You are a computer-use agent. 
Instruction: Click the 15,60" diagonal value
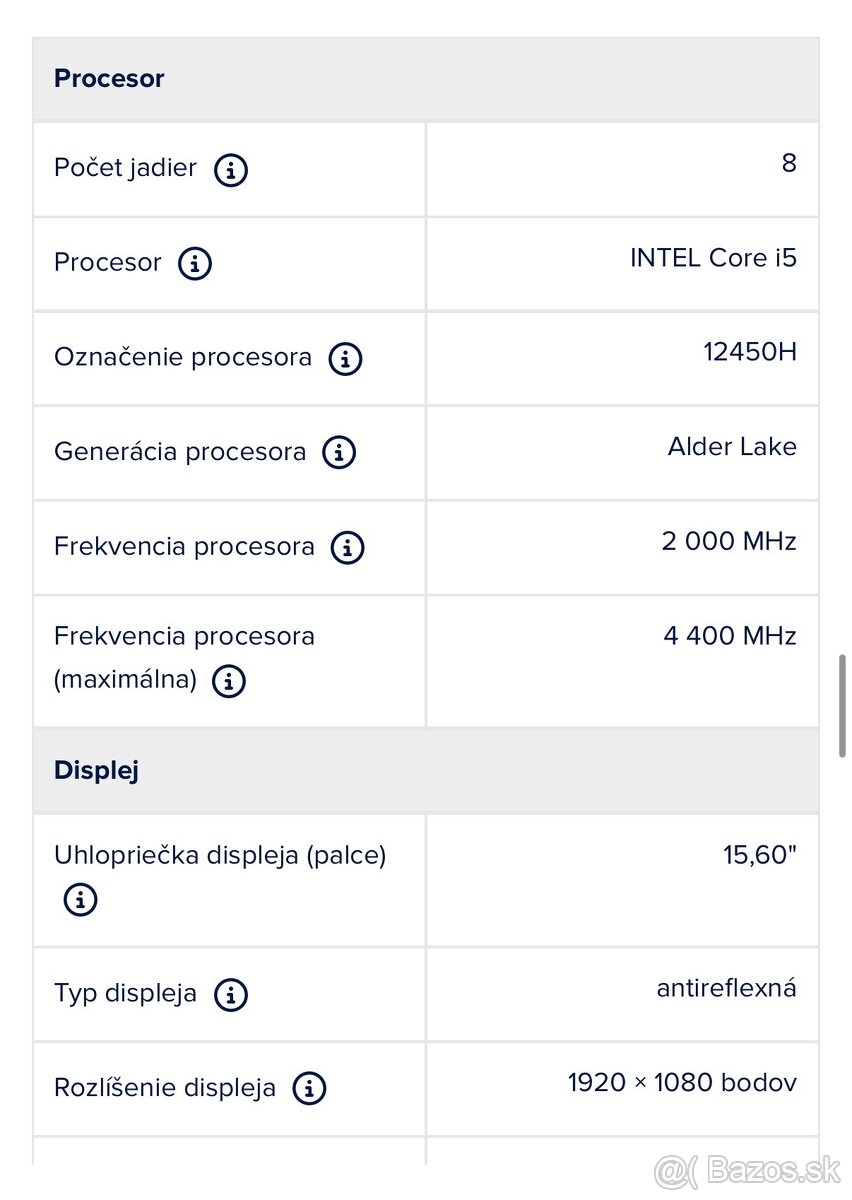(759, 855)
